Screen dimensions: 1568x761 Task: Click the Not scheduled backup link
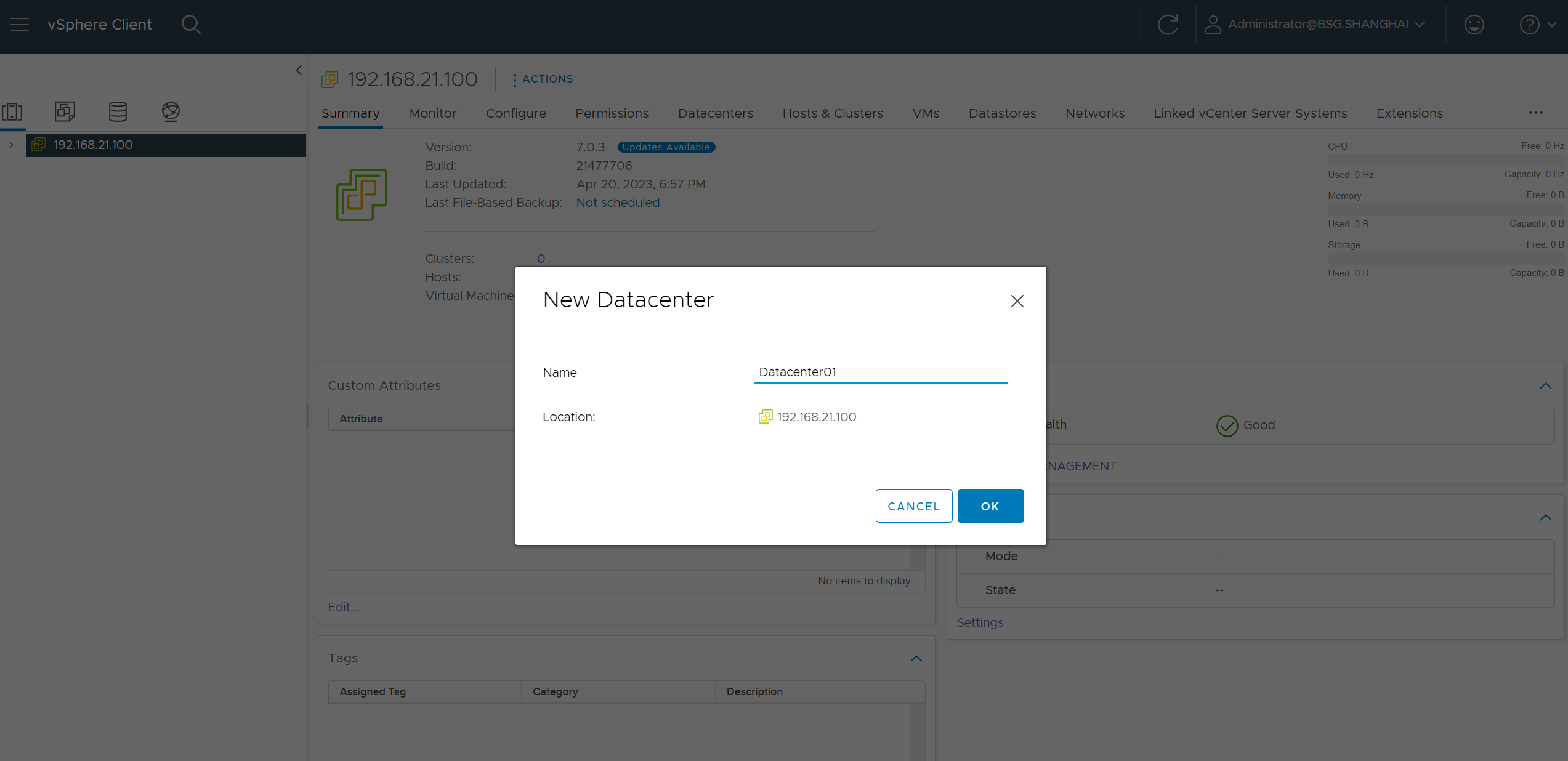[x=618, y=203]
